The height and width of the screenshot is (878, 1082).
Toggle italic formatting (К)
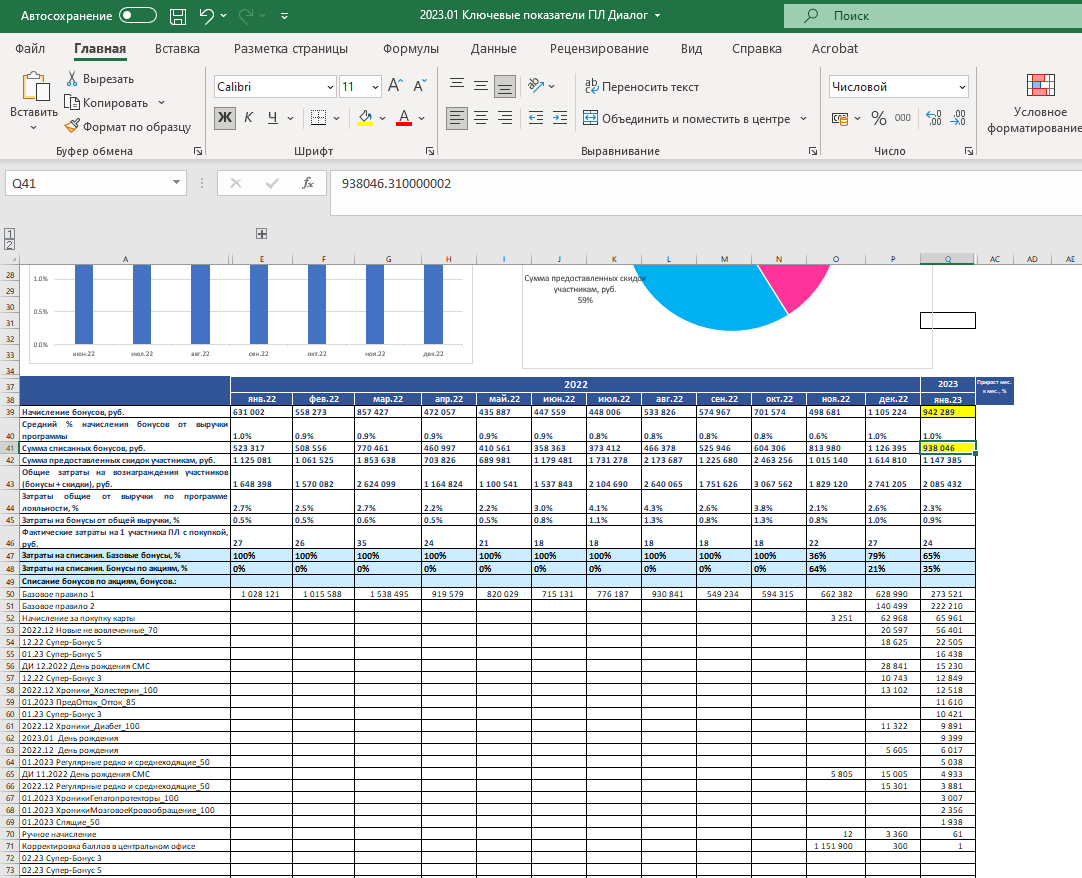pyautogui.click(x=248, y=119)
